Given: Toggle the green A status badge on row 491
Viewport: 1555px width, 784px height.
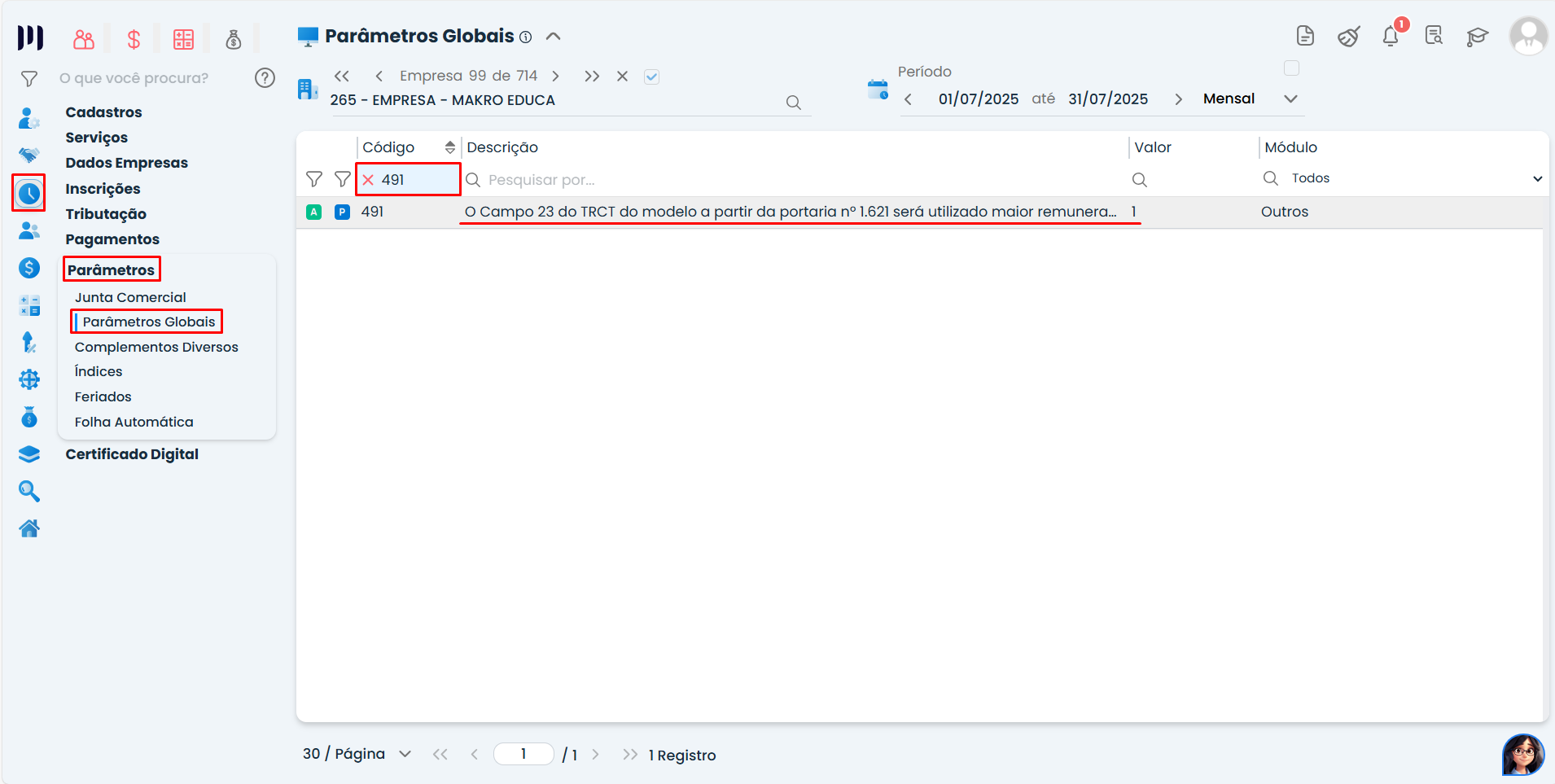Looking at the screenshot, I should click(313, 212).
